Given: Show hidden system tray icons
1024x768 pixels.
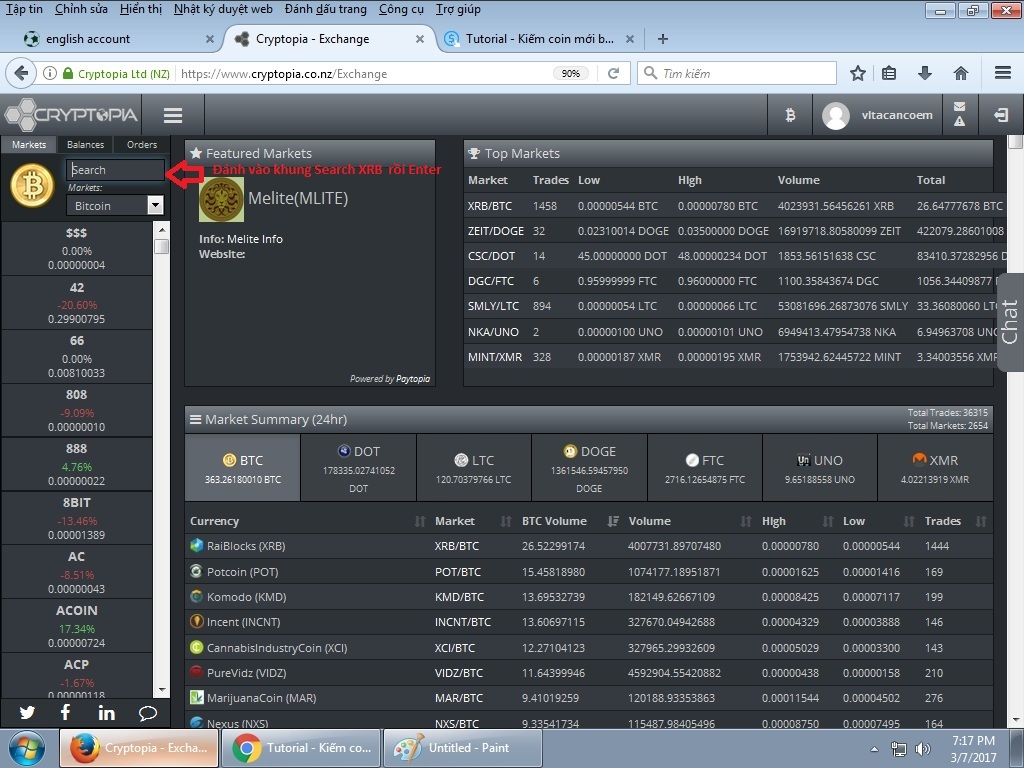Looking at the screenshot, I should pos(874,749).
